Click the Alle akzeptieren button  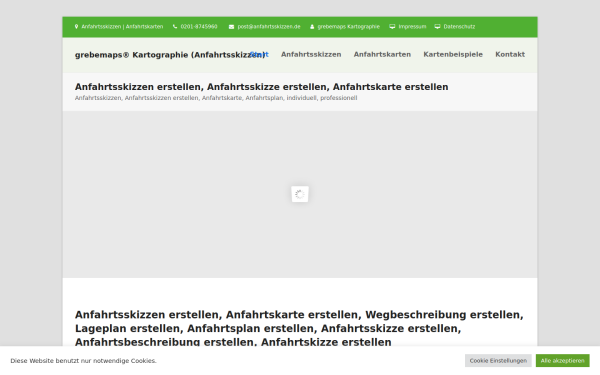click(x=562, y=360)
